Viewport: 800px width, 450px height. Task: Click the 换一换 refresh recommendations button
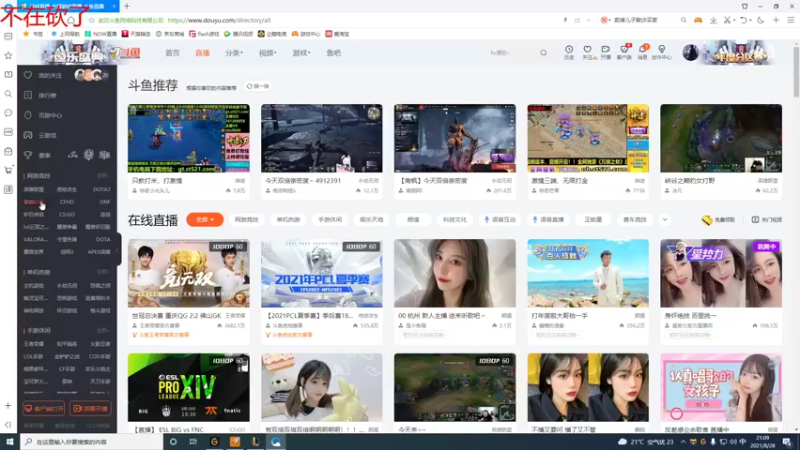[x=258, y=86]
